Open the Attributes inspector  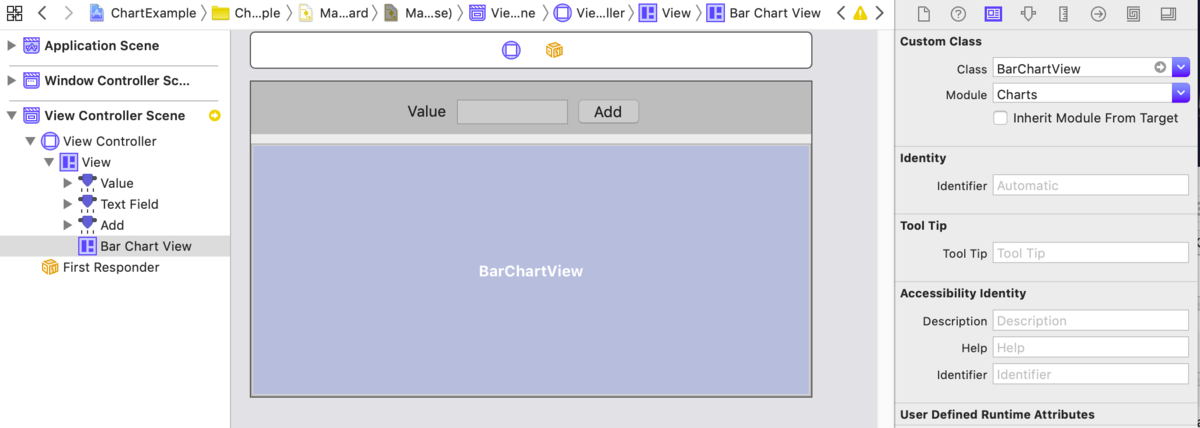coord(1028,13)
